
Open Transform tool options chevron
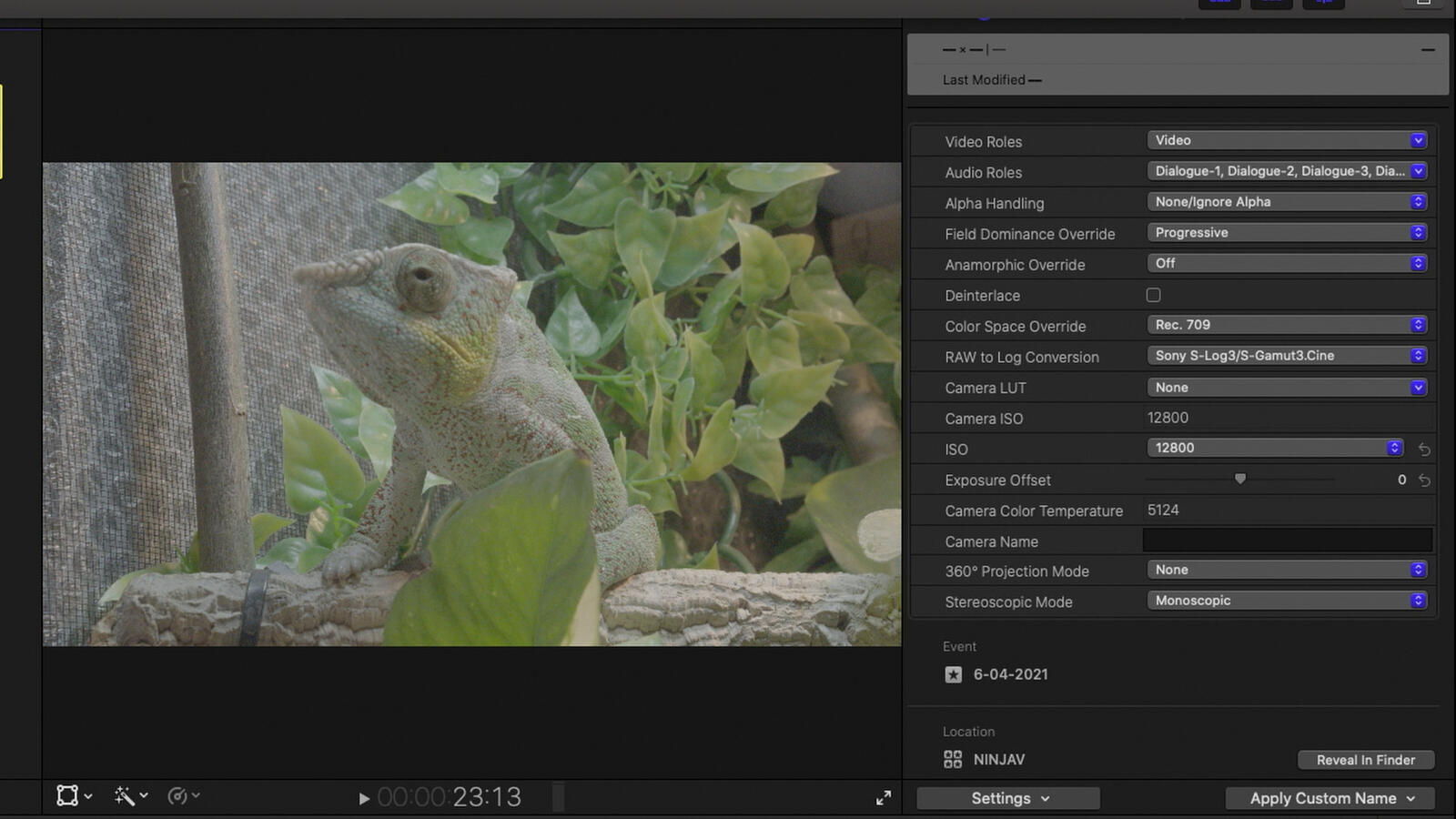pos(88,796)
